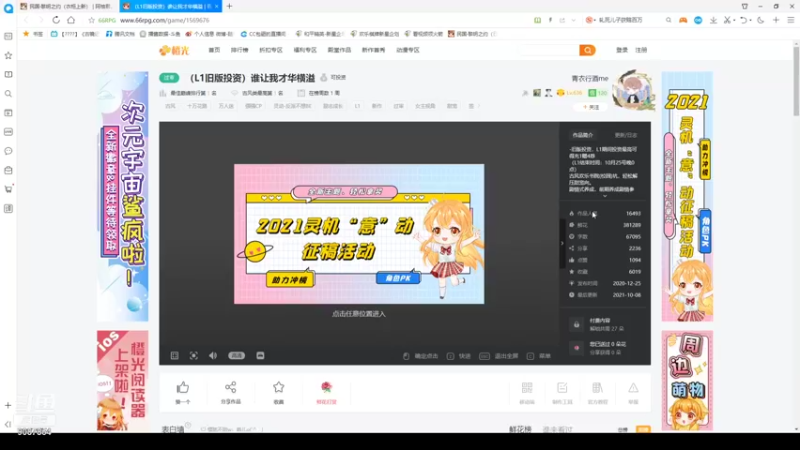Send flowers with the rose icon
This screenshot has height=450, width=800.
pos(327,387)
